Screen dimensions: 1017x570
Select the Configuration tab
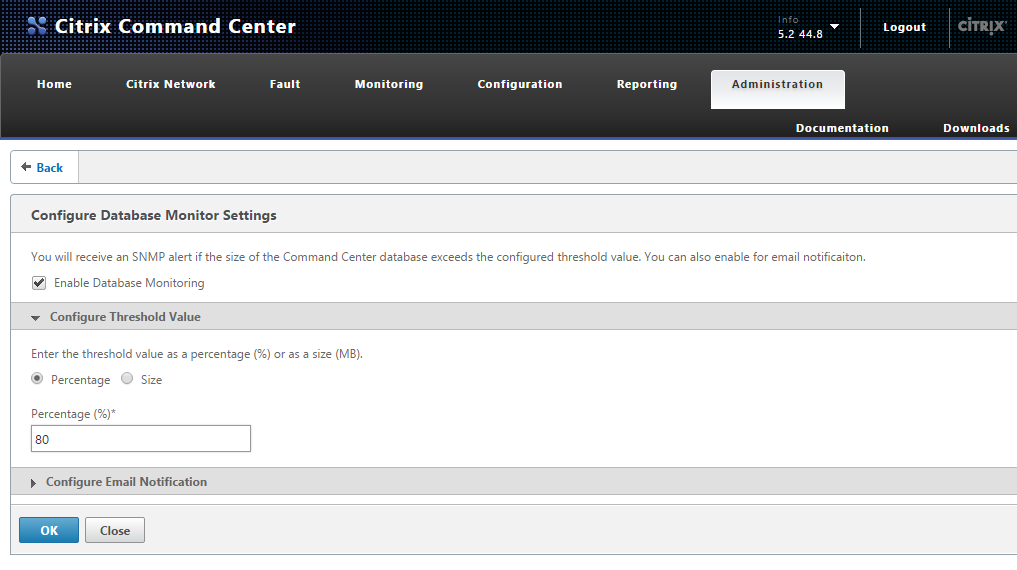pos(519,84)
